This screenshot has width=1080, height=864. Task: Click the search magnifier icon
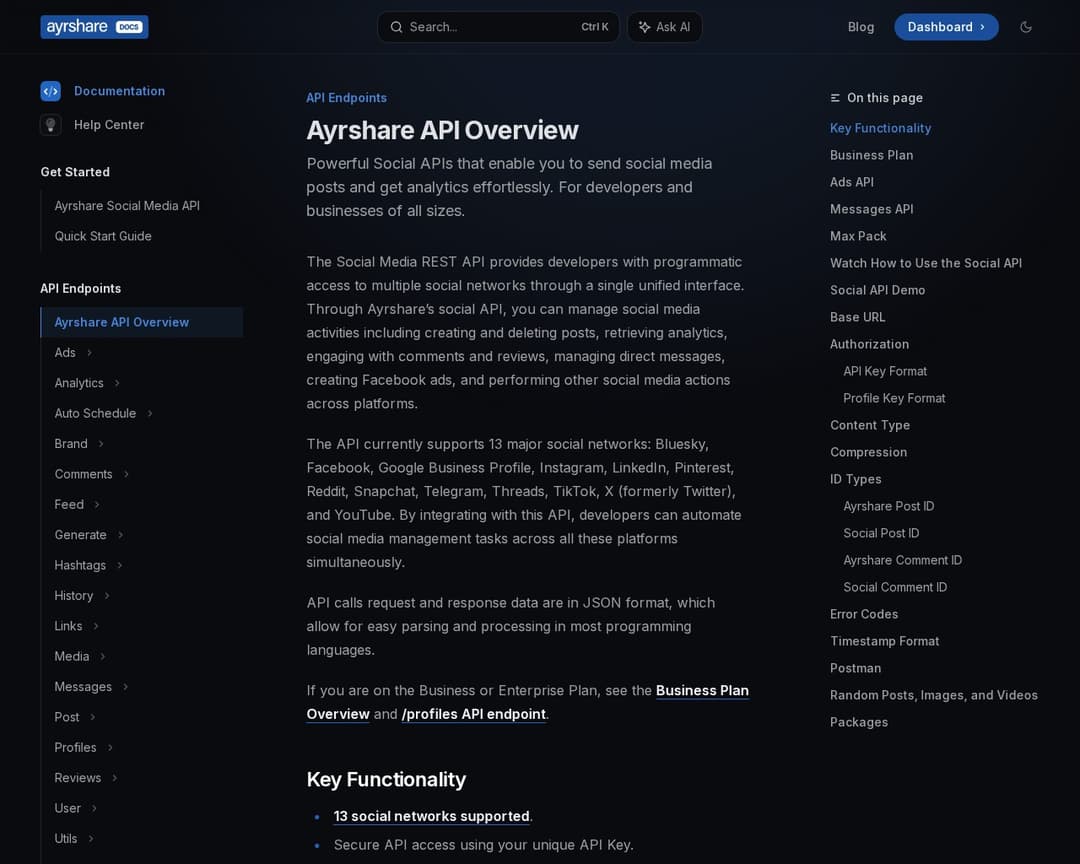coord(396,27)
